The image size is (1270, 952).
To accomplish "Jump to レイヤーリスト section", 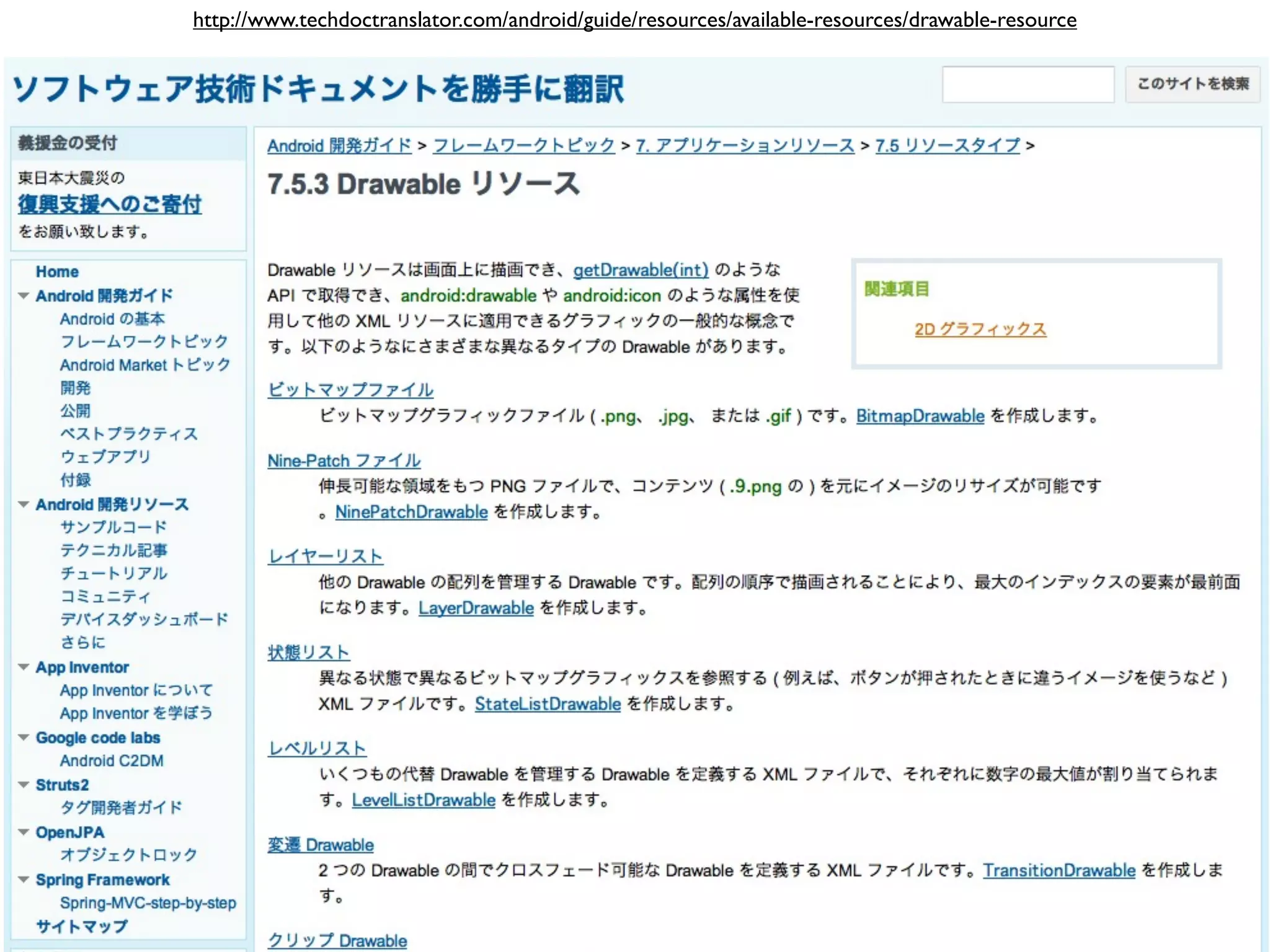I will [x=326, y=557].
